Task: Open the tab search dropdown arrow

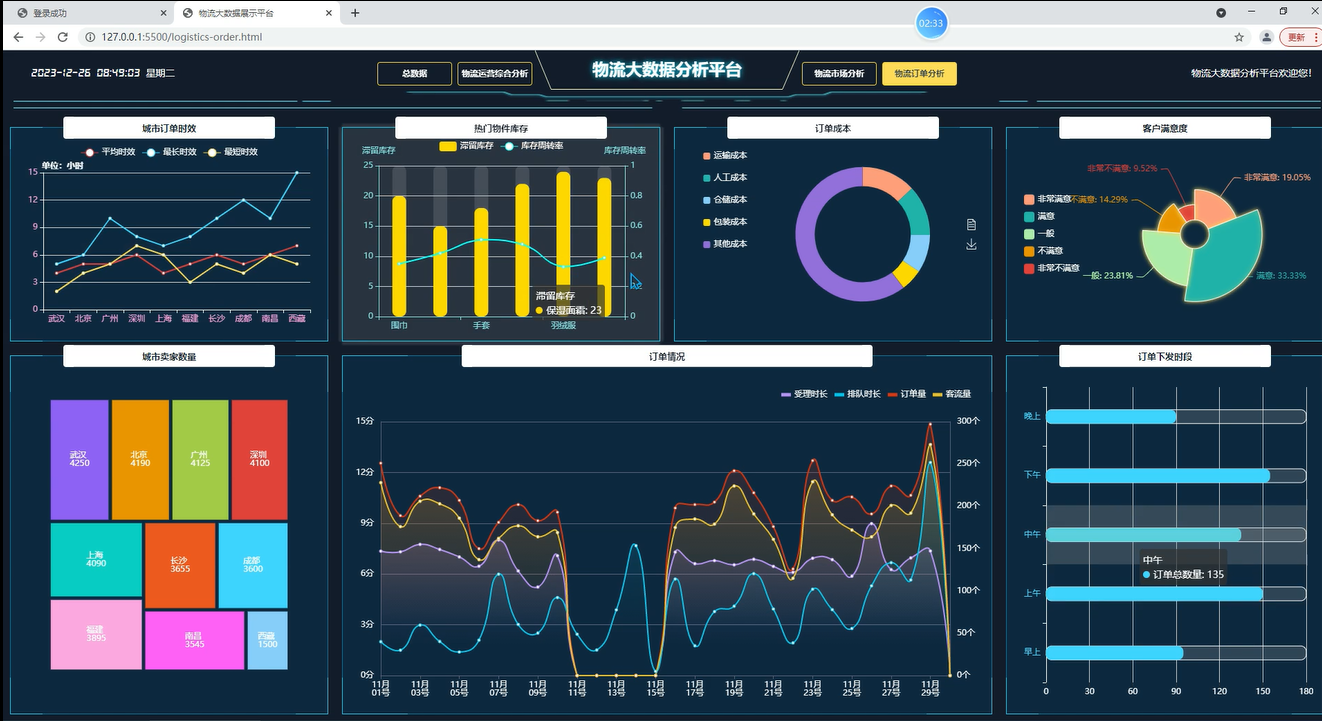Action: 1221,13
